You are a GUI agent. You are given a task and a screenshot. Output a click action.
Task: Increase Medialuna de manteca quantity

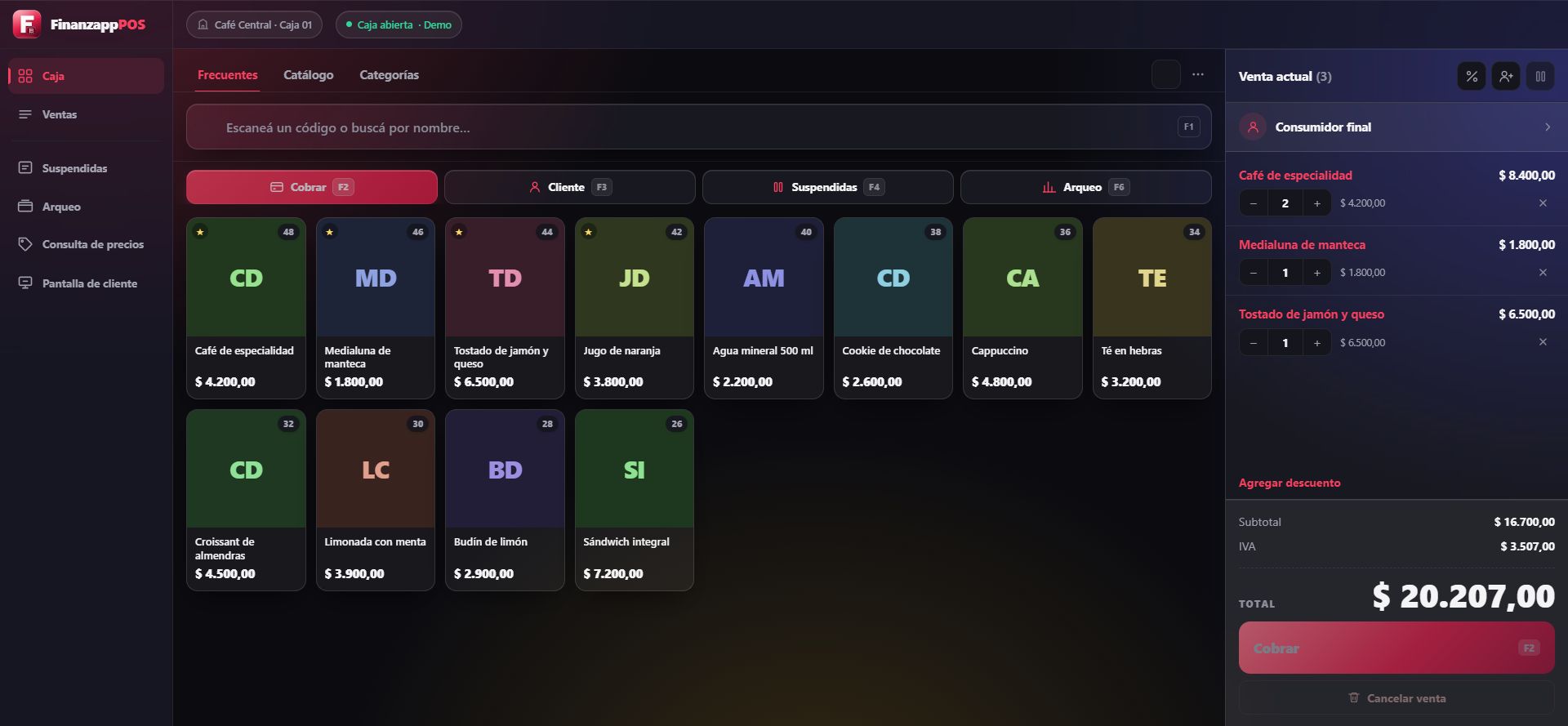click(1316, 273)
